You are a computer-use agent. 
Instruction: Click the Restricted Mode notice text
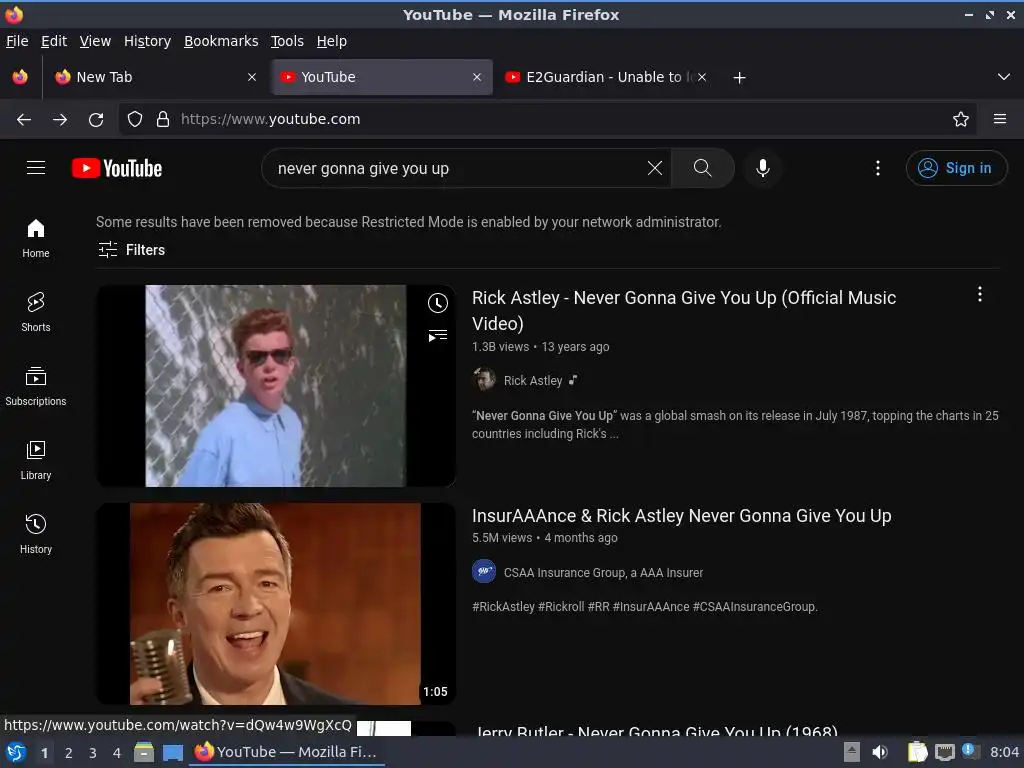(409, 222)
